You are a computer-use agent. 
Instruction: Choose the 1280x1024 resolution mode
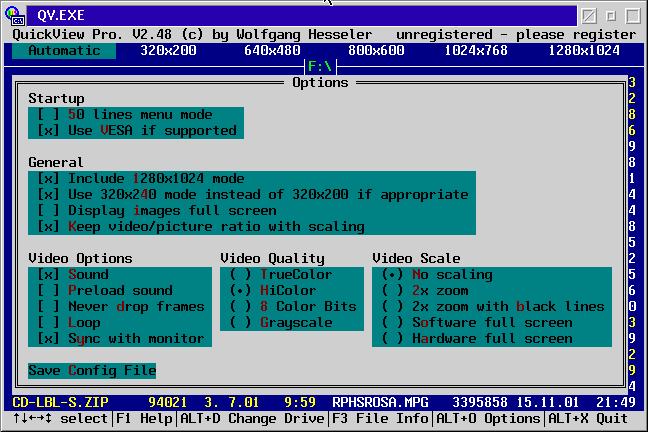click(584, 50)
